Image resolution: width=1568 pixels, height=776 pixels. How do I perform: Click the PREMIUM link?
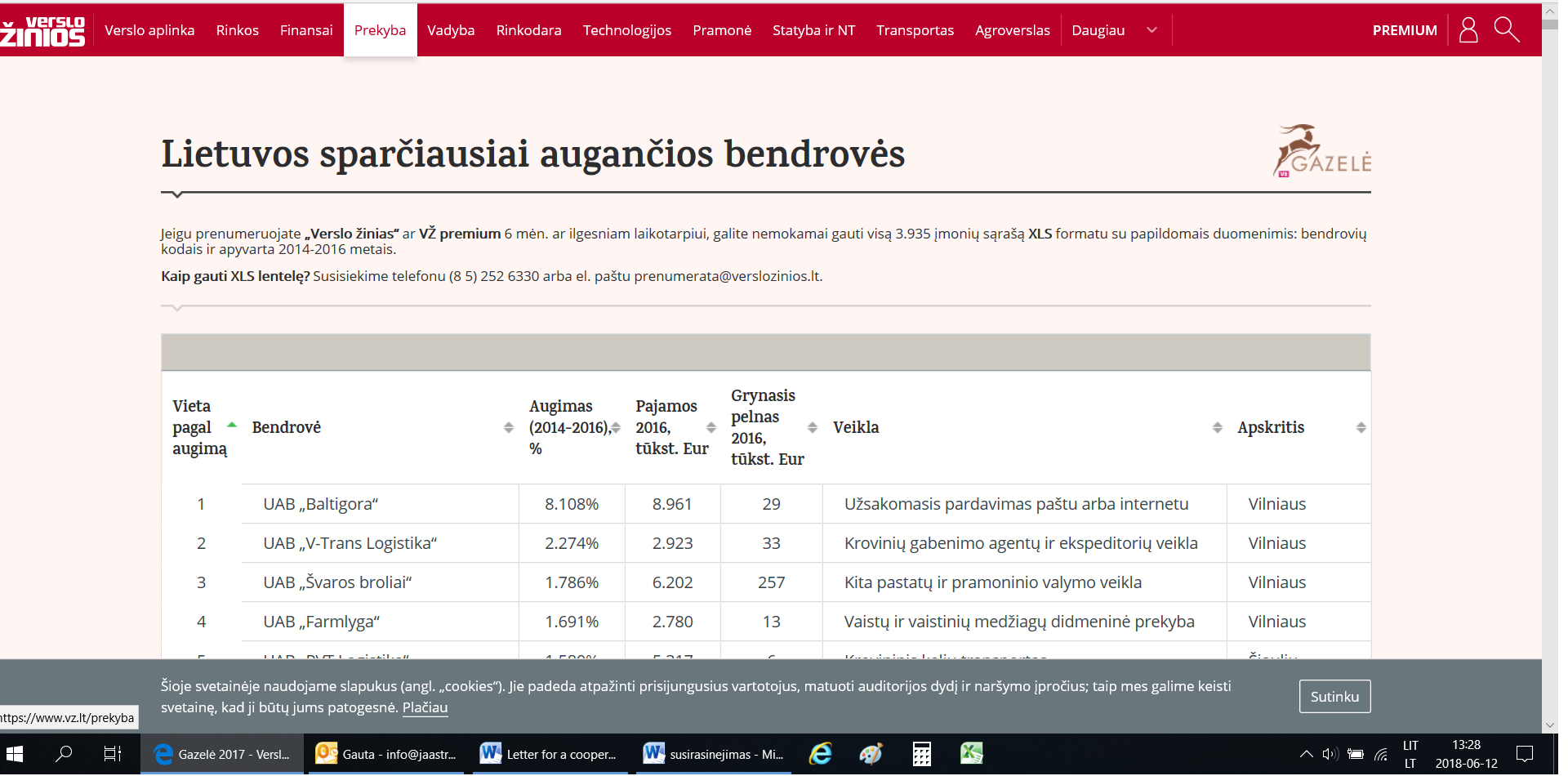coord(1405,30)
